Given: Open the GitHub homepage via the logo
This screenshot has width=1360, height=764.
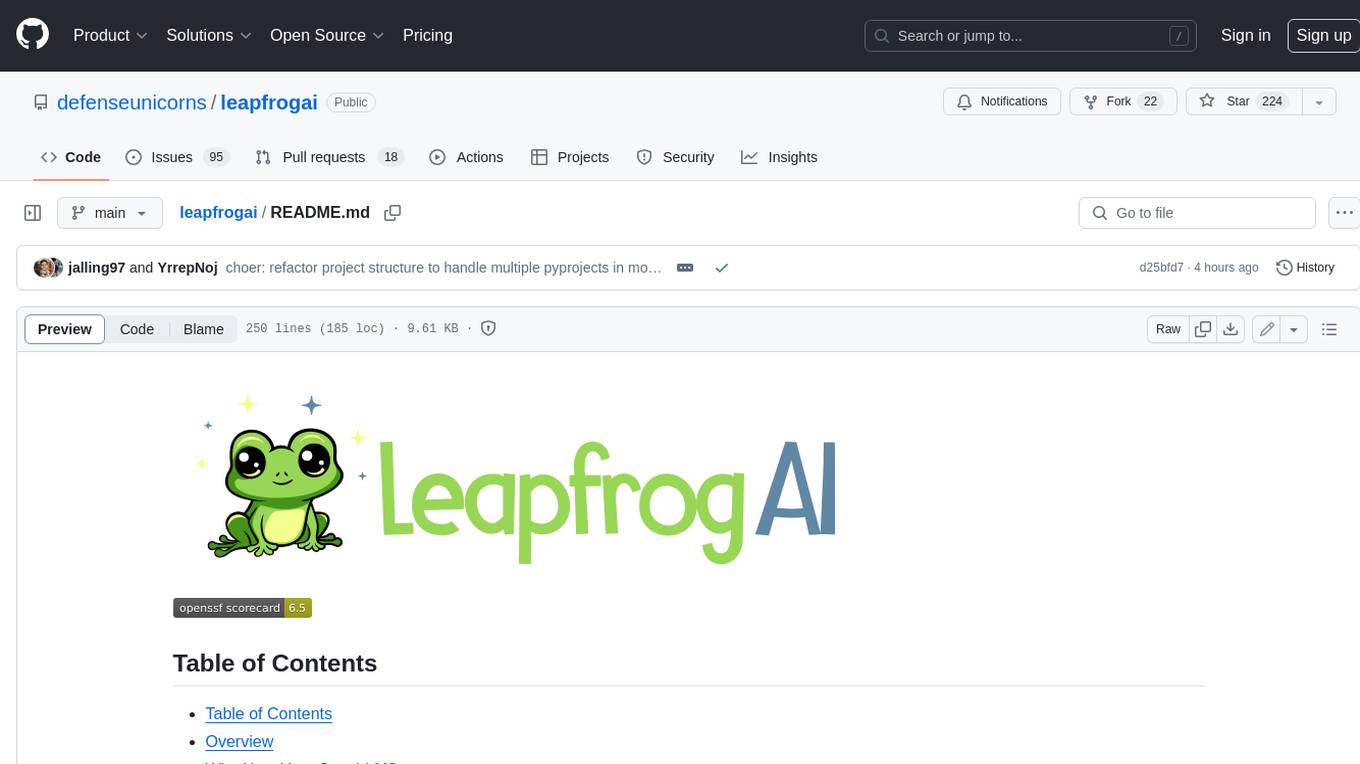Looking at the screenshot, I should pyautogui.click(x=32, y=35).
